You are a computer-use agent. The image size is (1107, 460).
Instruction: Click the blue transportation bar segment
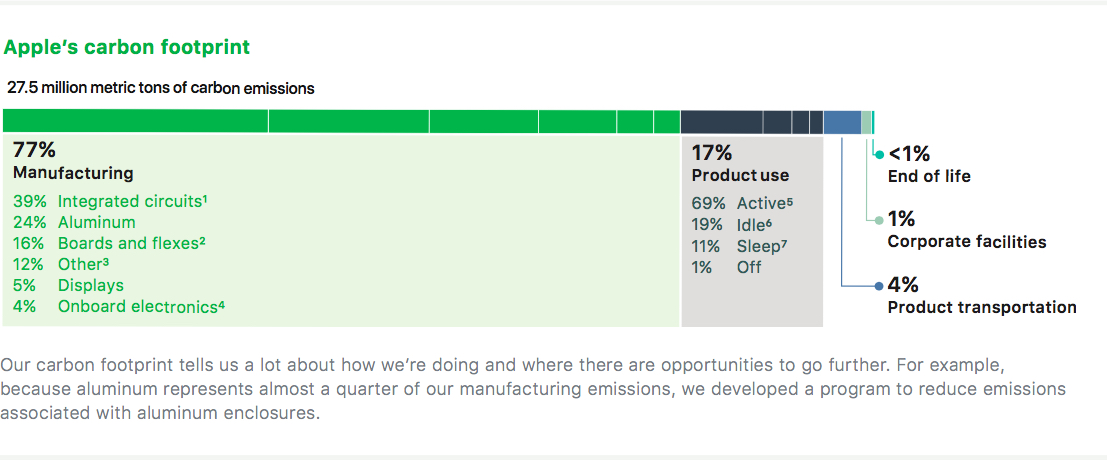pyautogui.click(x=842, y=121)
